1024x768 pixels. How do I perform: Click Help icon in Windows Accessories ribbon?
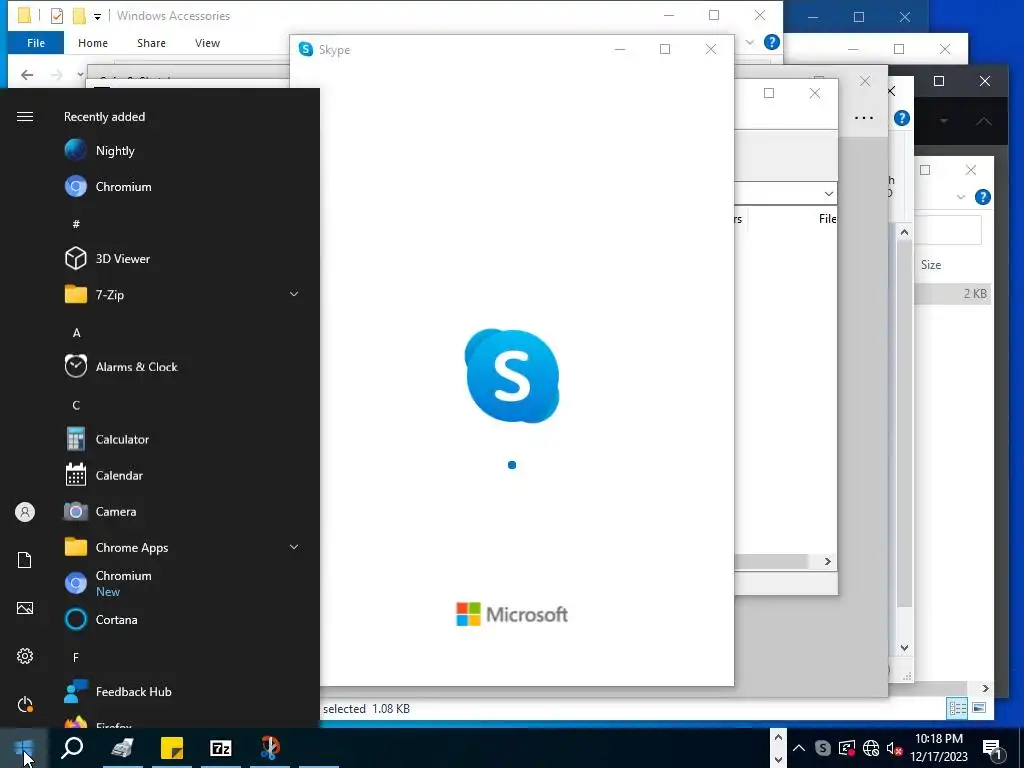pos(771,42)
